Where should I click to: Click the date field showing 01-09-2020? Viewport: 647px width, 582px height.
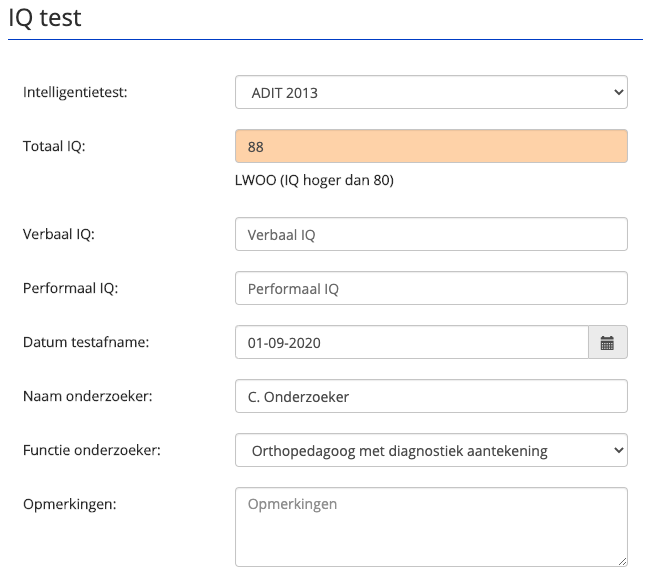[x=411, y=342]
